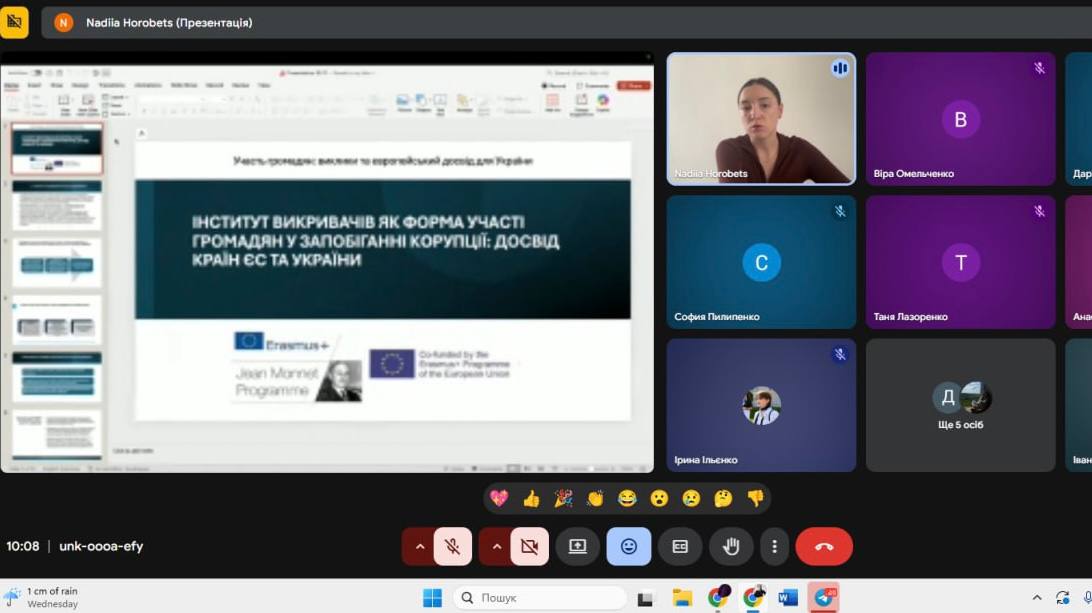Toggle the disabled camera button

click(530, 546)
